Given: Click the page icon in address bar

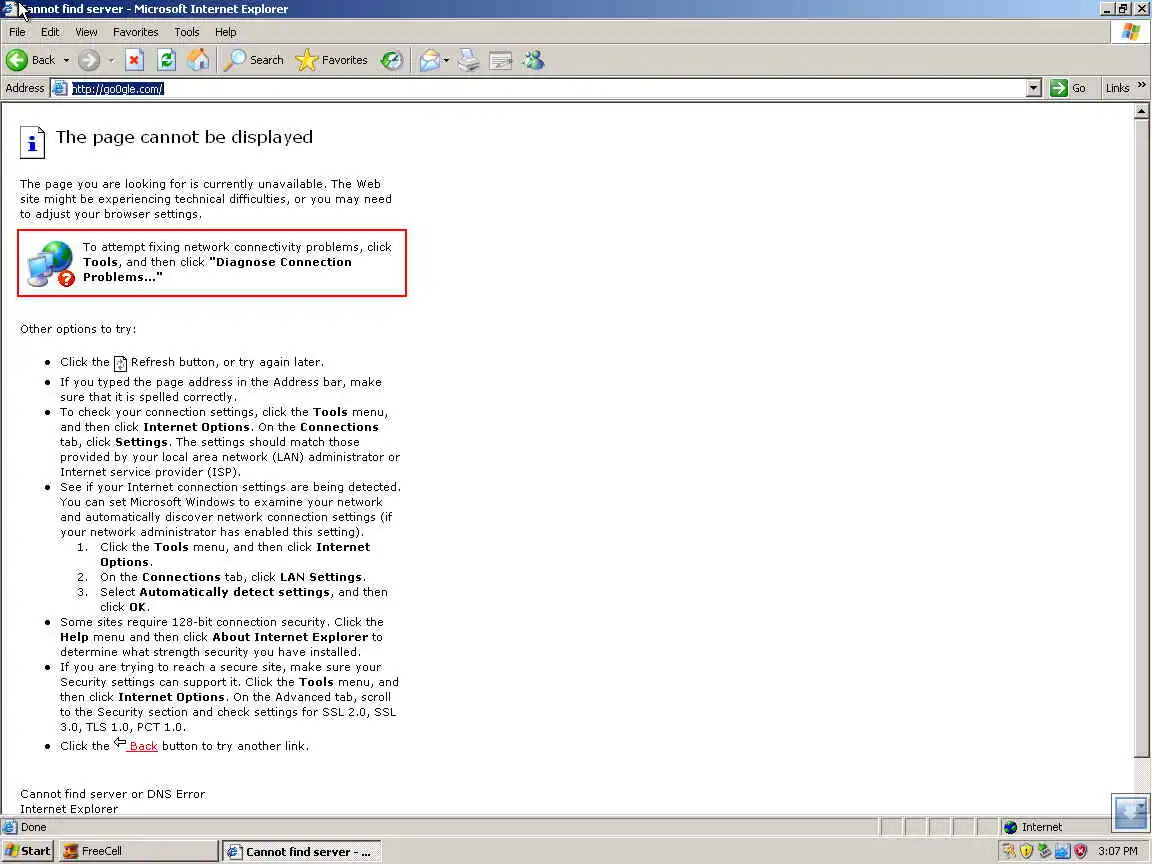Looking at the screenshot, I should pyautogui.click(x=60, y=89).
